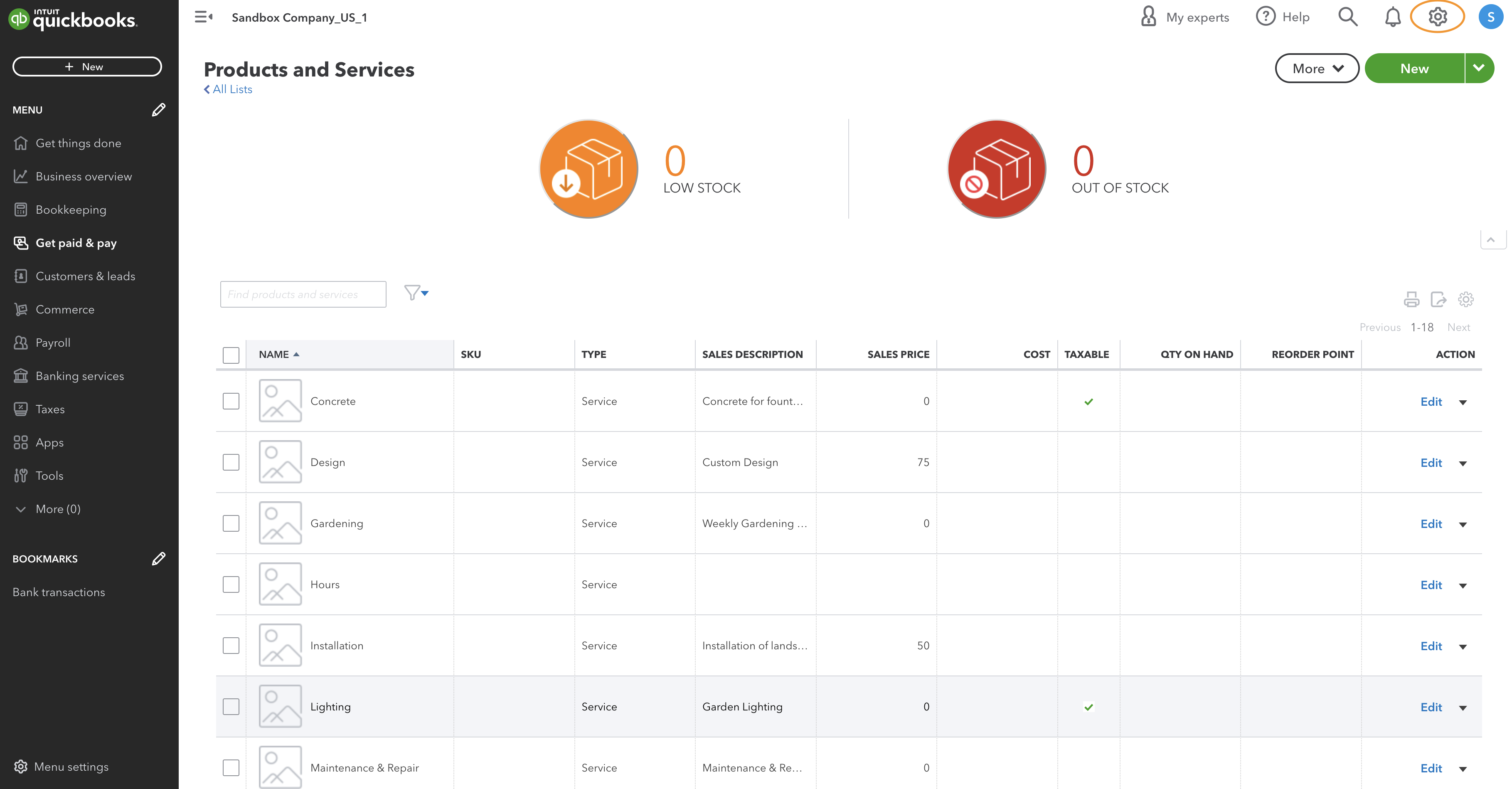
Task: Open Customers & leads menu item
Action: tap(85, 276)
